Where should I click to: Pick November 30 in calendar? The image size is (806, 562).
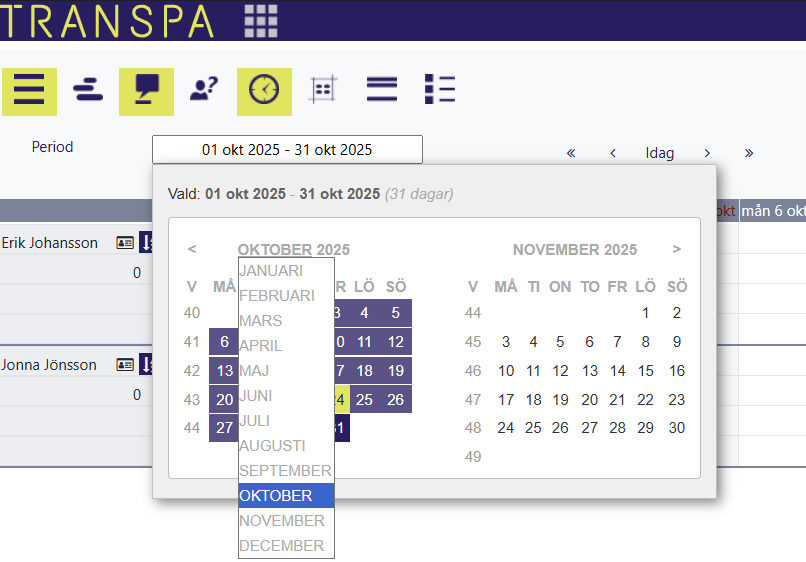676,428
